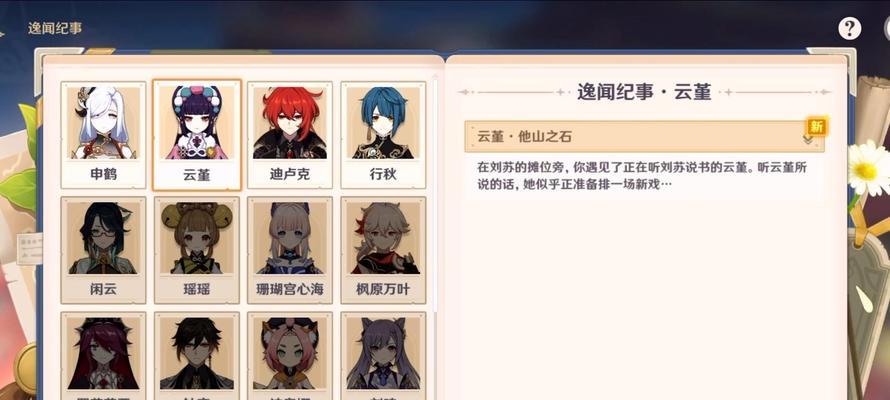Select Zhongli's dark-haired portrait card

(197, 356)
